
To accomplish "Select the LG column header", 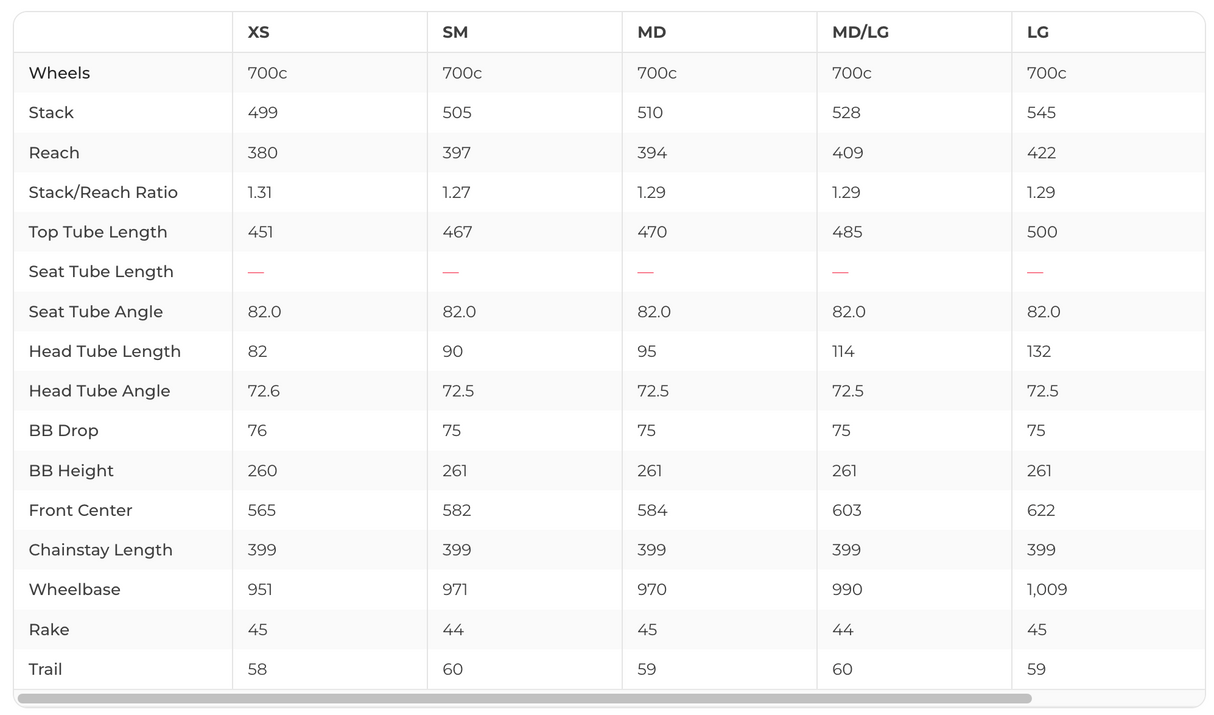I will click(x=1038, y=32).
